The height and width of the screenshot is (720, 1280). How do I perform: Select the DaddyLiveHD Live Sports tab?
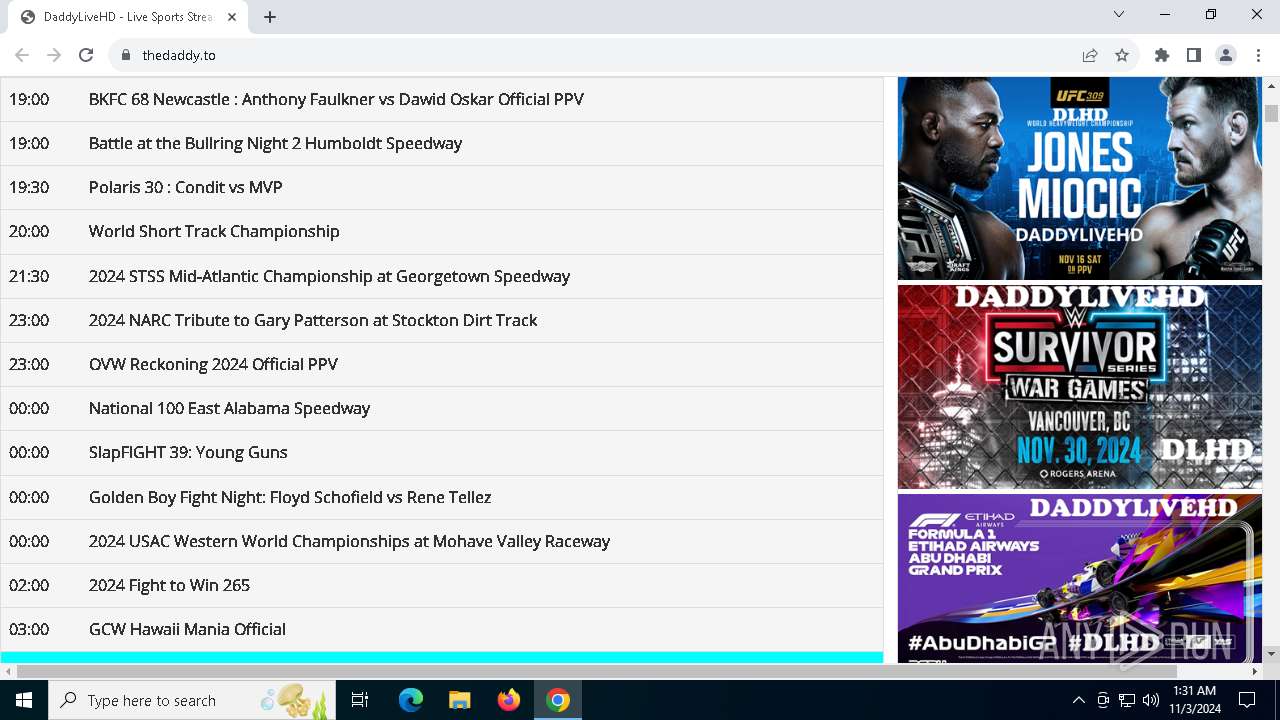128,17
